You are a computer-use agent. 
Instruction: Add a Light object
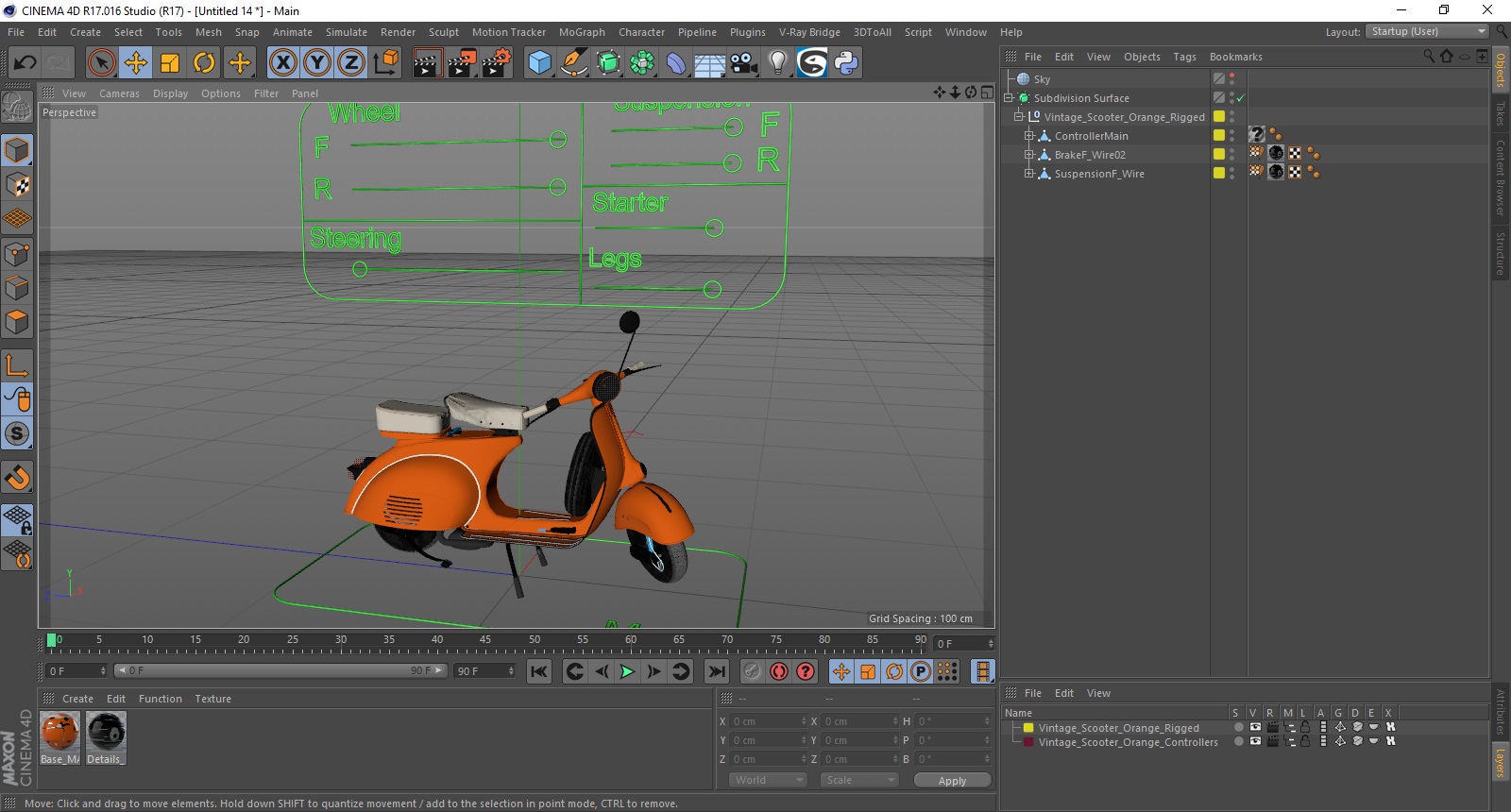click(778, 63)
